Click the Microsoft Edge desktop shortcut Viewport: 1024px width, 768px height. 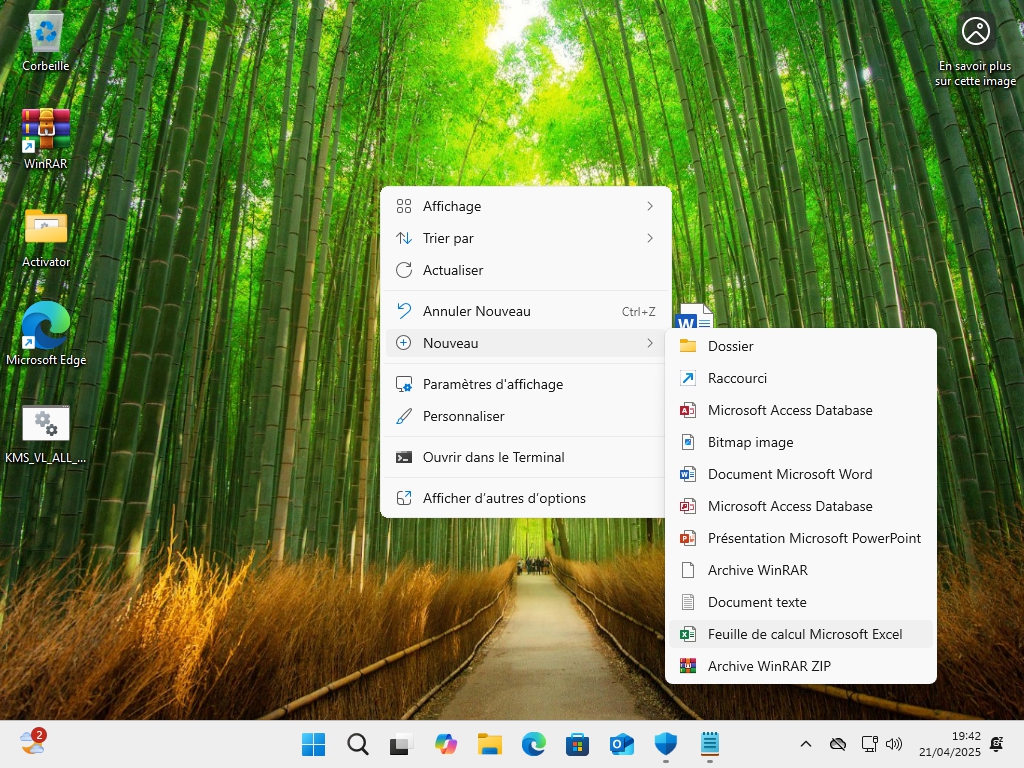coord(46,331)
